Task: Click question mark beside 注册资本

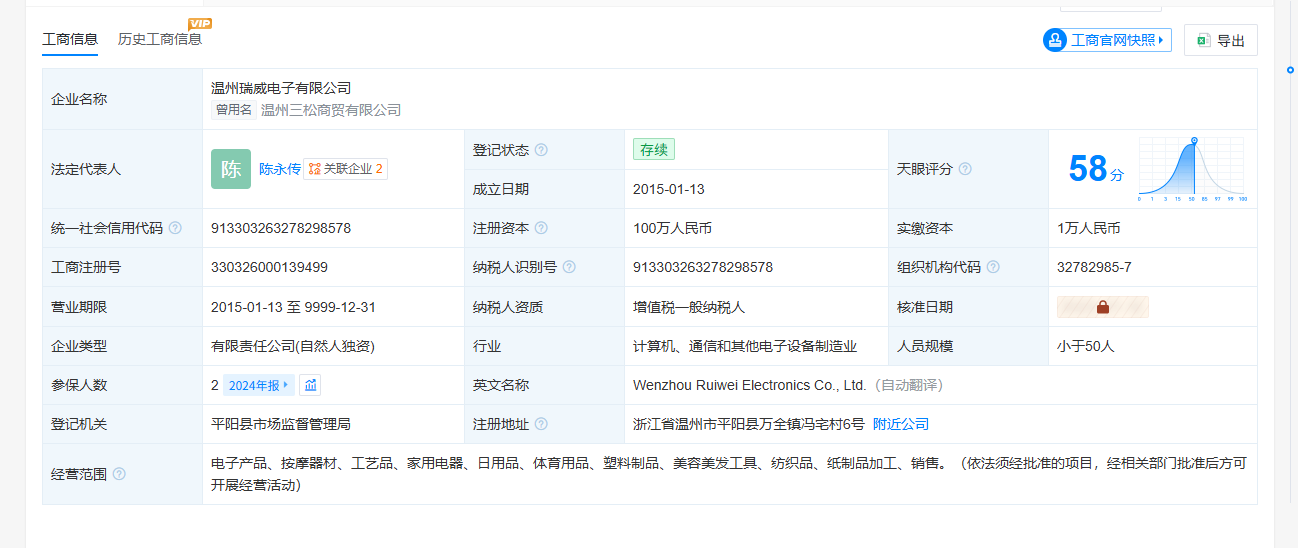Action: (x=541, y=228)
